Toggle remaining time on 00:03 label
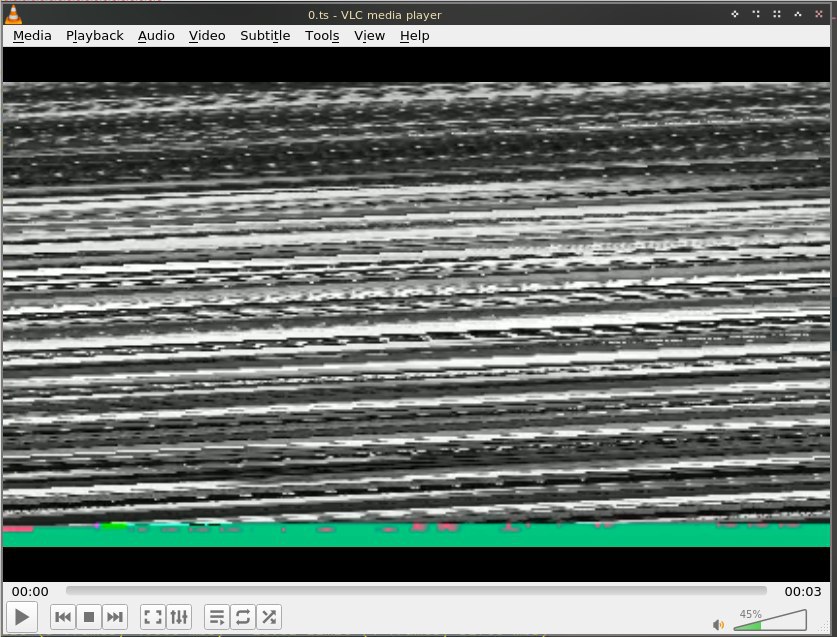The width and height of the screenshot is (837, 637). pos(802,592)
